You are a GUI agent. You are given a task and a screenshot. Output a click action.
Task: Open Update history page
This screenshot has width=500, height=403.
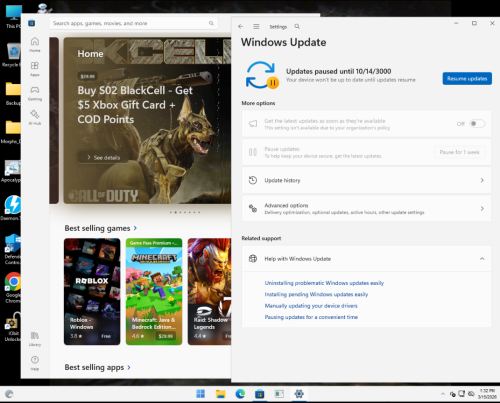pos(366,180)
